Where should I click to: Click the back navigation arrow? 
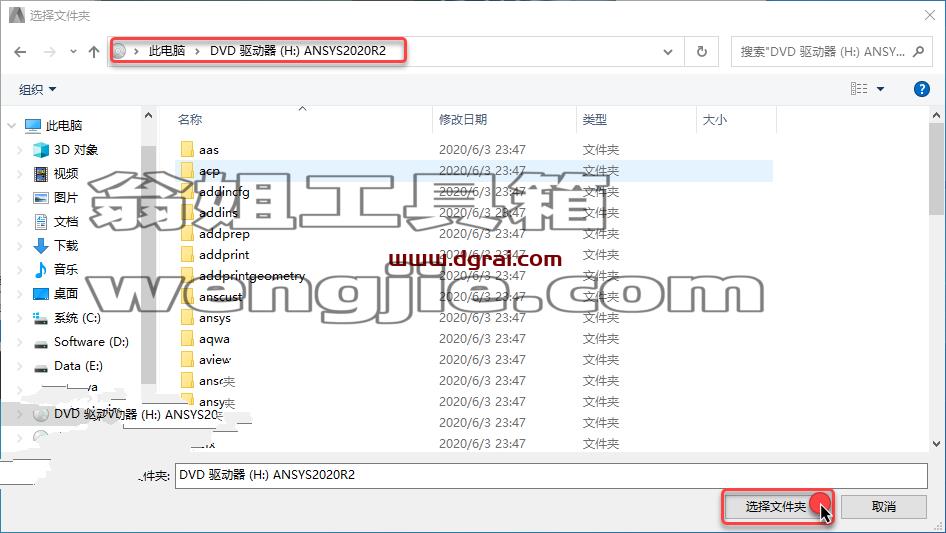[x=20, y=52]
